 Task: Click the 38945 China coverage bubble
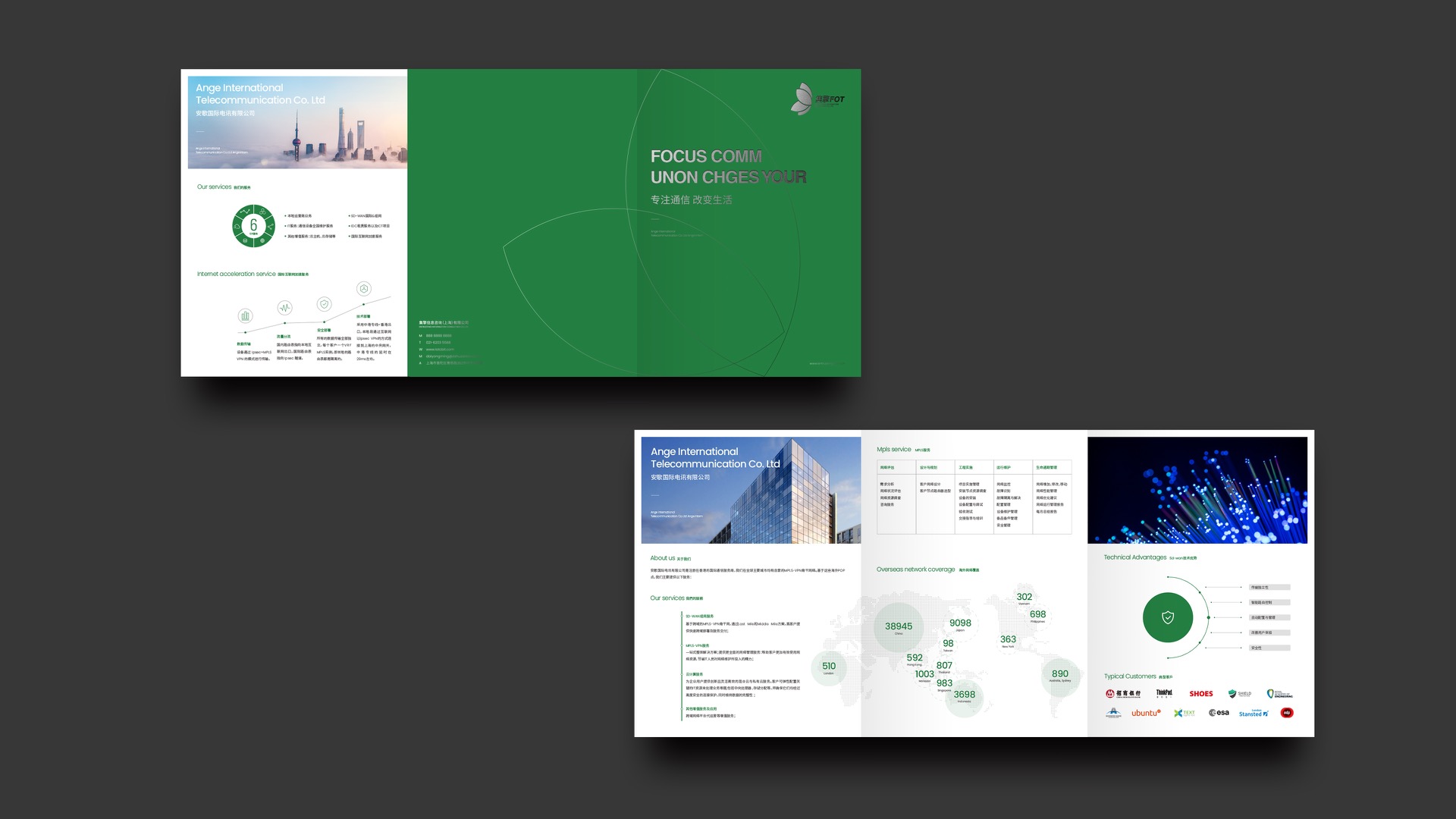coord(899,627)
